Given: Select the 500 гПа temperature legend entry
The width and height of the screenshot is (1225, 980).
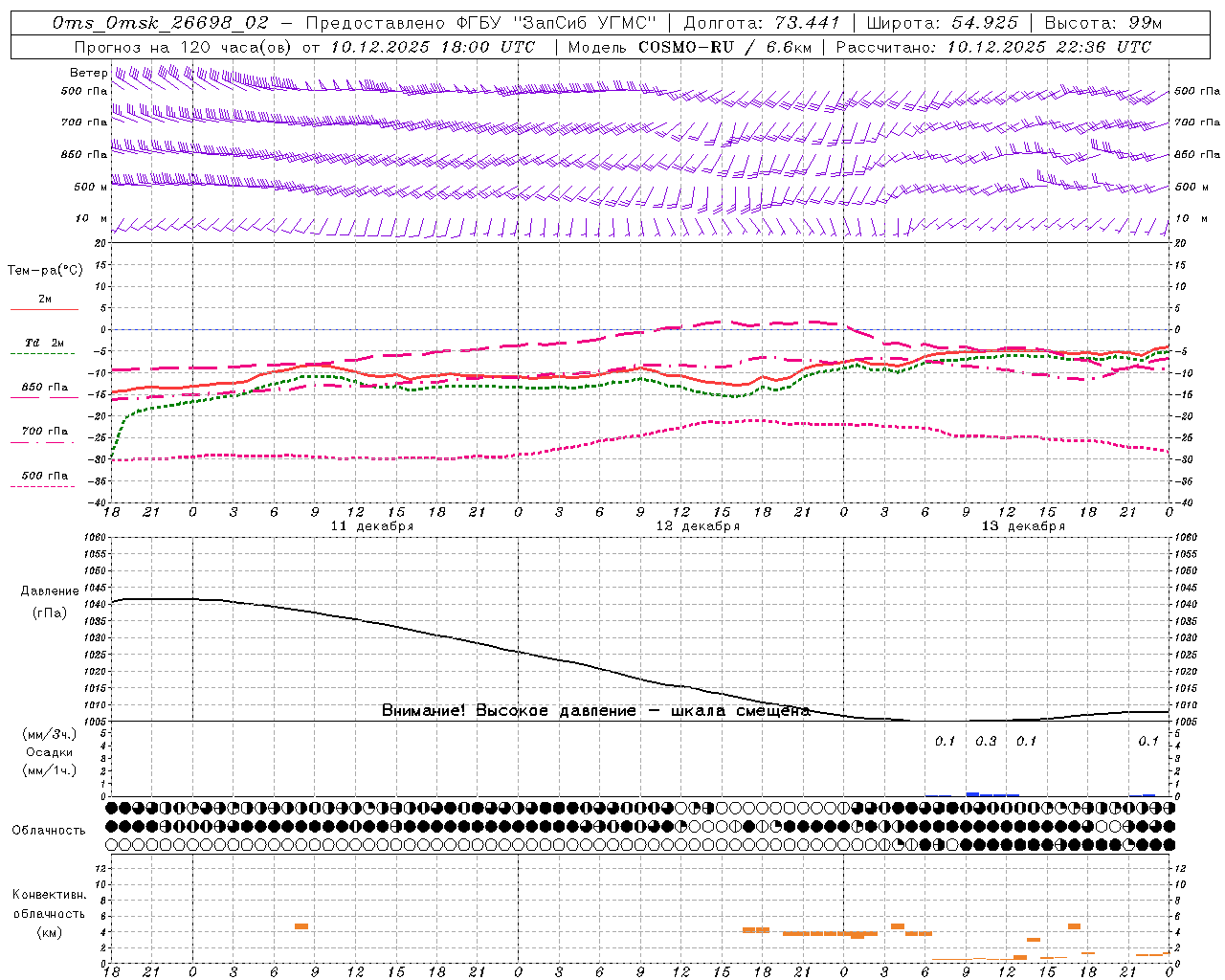Looking at the screenshot, I should [45, 479].
